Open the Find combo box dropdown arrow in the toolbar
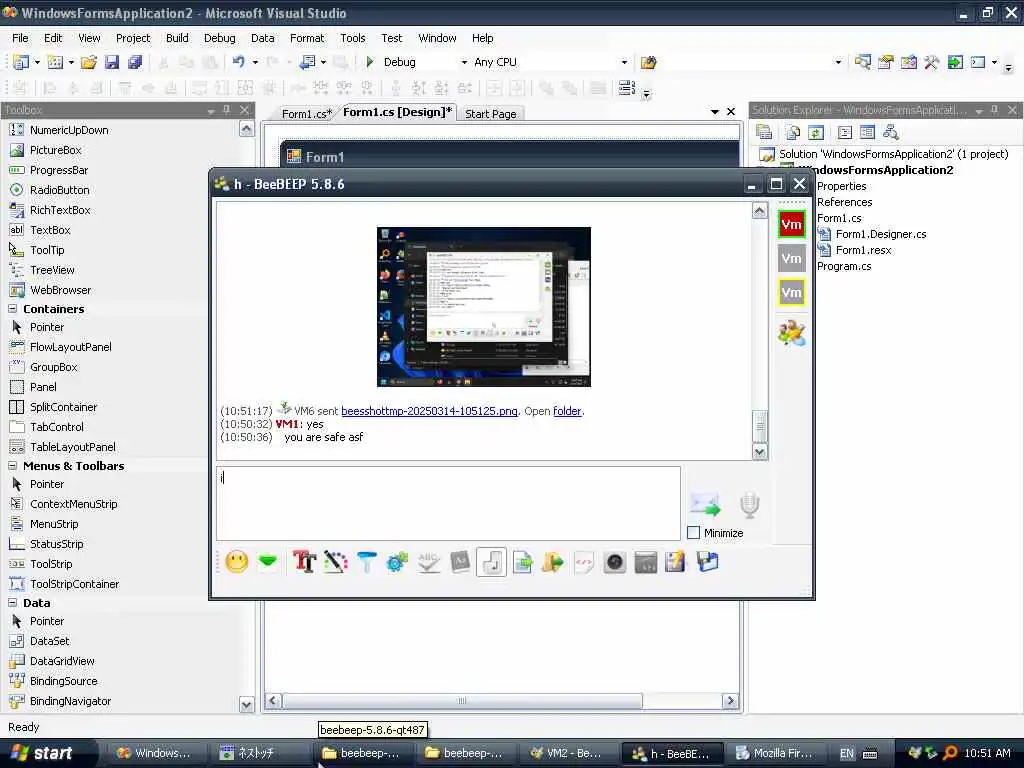Screen dimensions: 1024x768 (x=838, y=62)
